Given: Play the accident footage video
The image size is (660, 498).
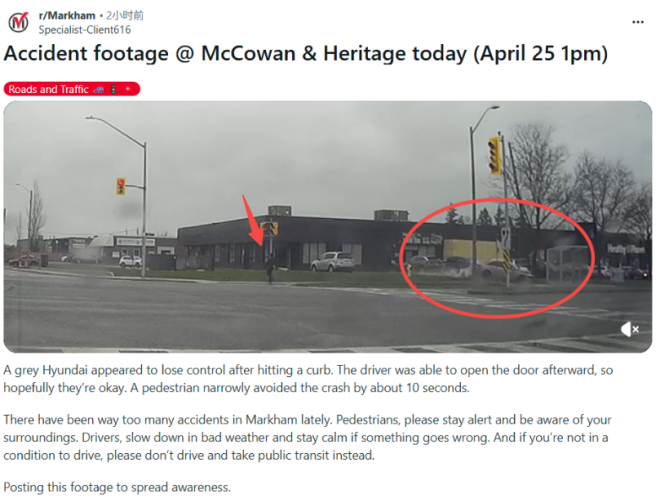Looking at the screenshot, I should click(x=327, y=226).
